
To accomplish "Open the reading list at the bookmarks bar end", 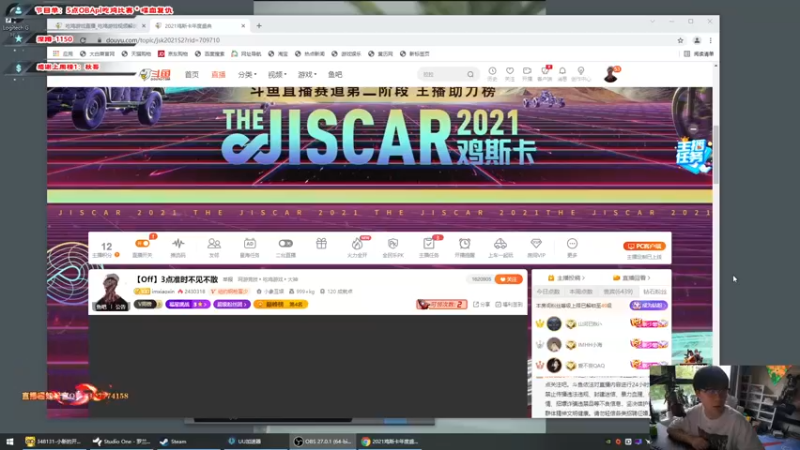I will tap(698, 54).
